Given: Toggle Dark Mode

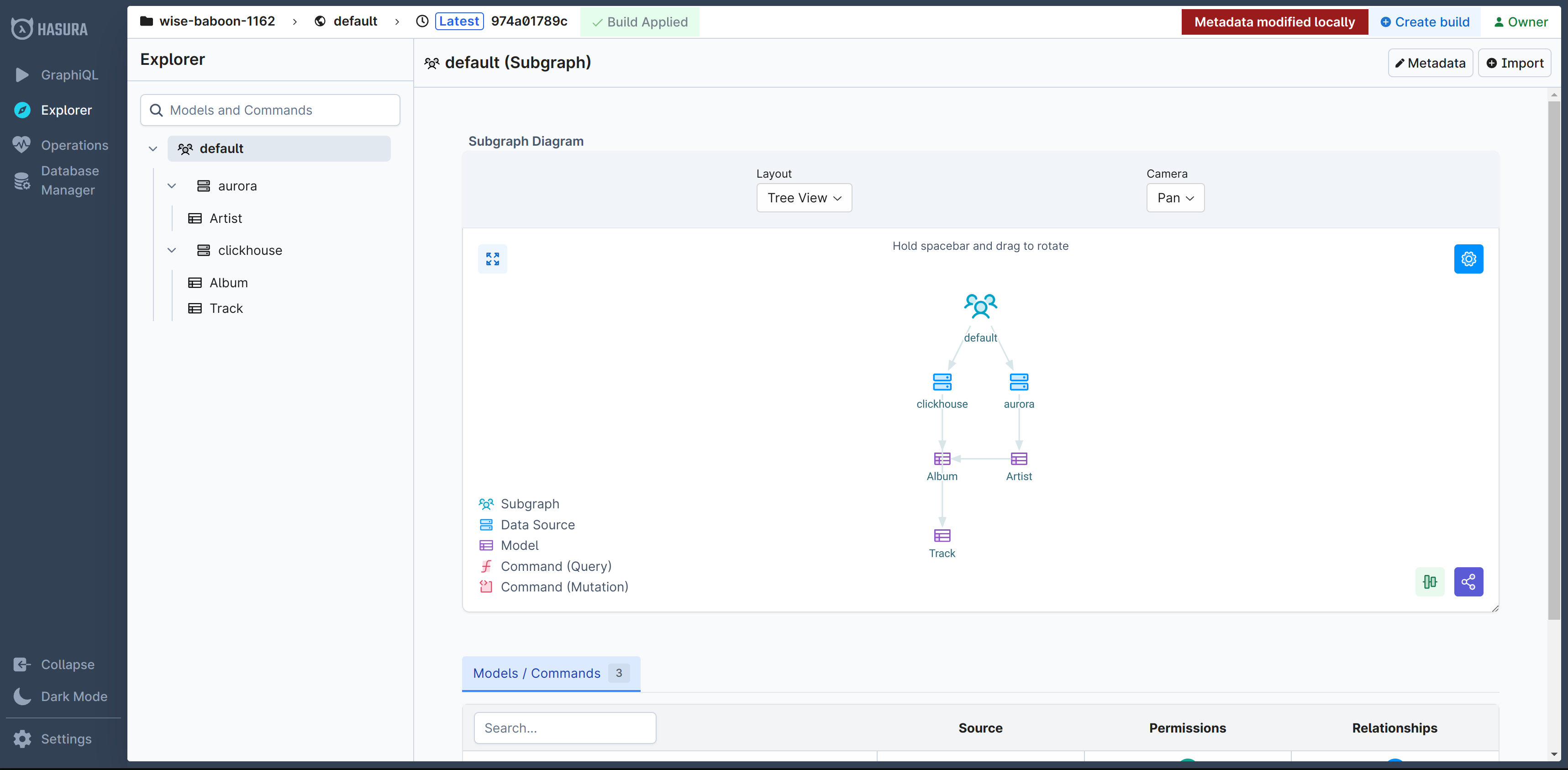Looking at the screenshot, I should tap(61, 696).
